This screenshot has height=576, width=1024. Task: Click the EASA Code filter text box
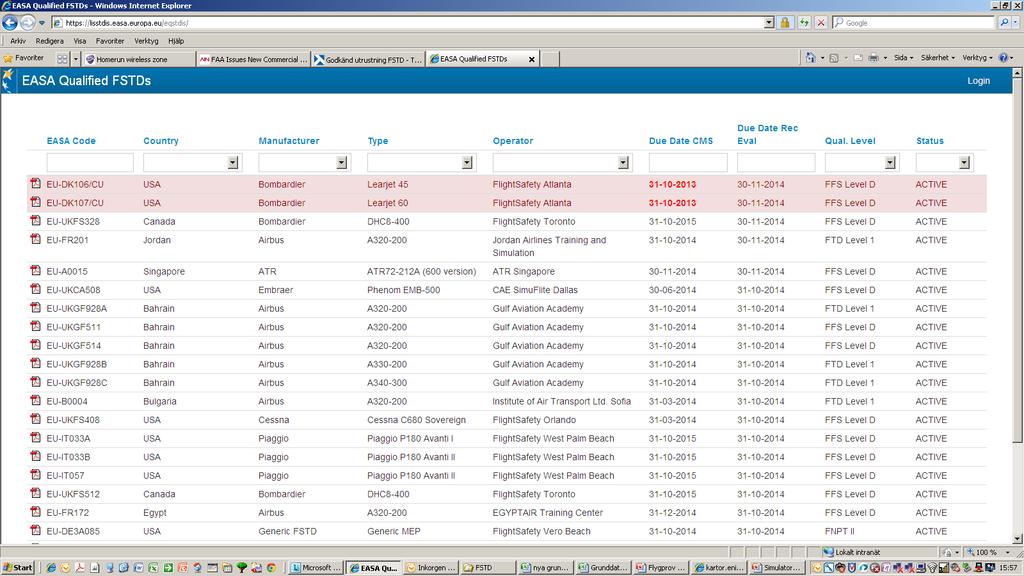pyautogui.click(x=90, y=163)
